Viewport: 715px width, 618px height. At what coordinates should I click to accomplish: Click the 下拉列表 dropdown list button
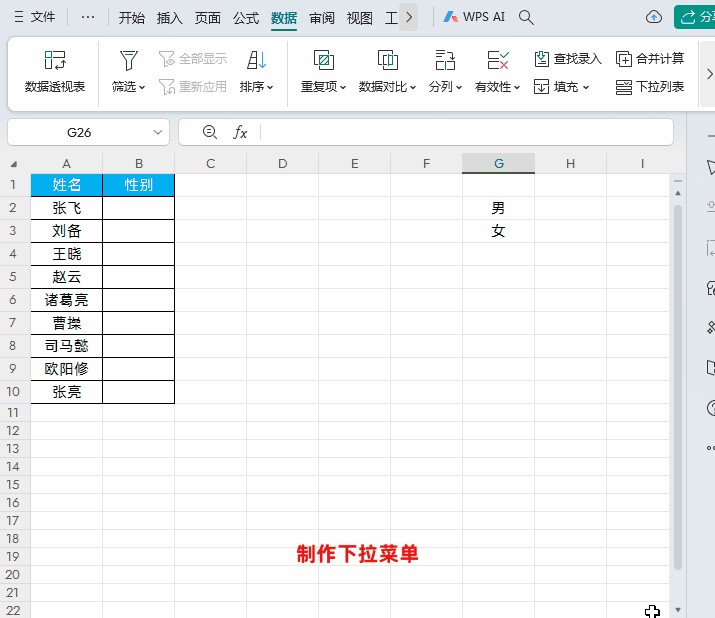pos(651,87)
